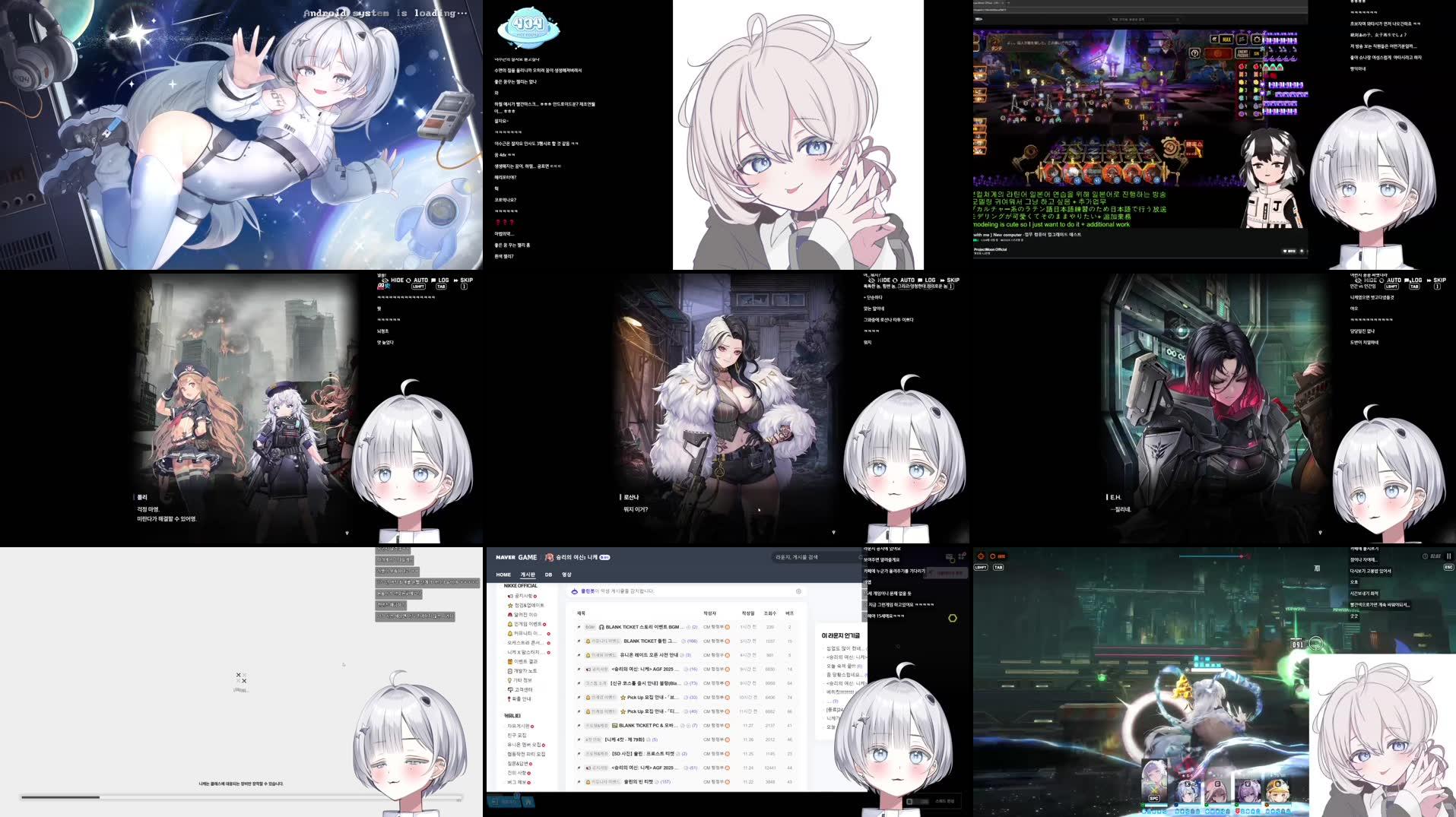Click the 클린봇 cloud icon on the notice banner
Image resolution: width=1456 pixels, height=817 pixels.
(575, 591)
